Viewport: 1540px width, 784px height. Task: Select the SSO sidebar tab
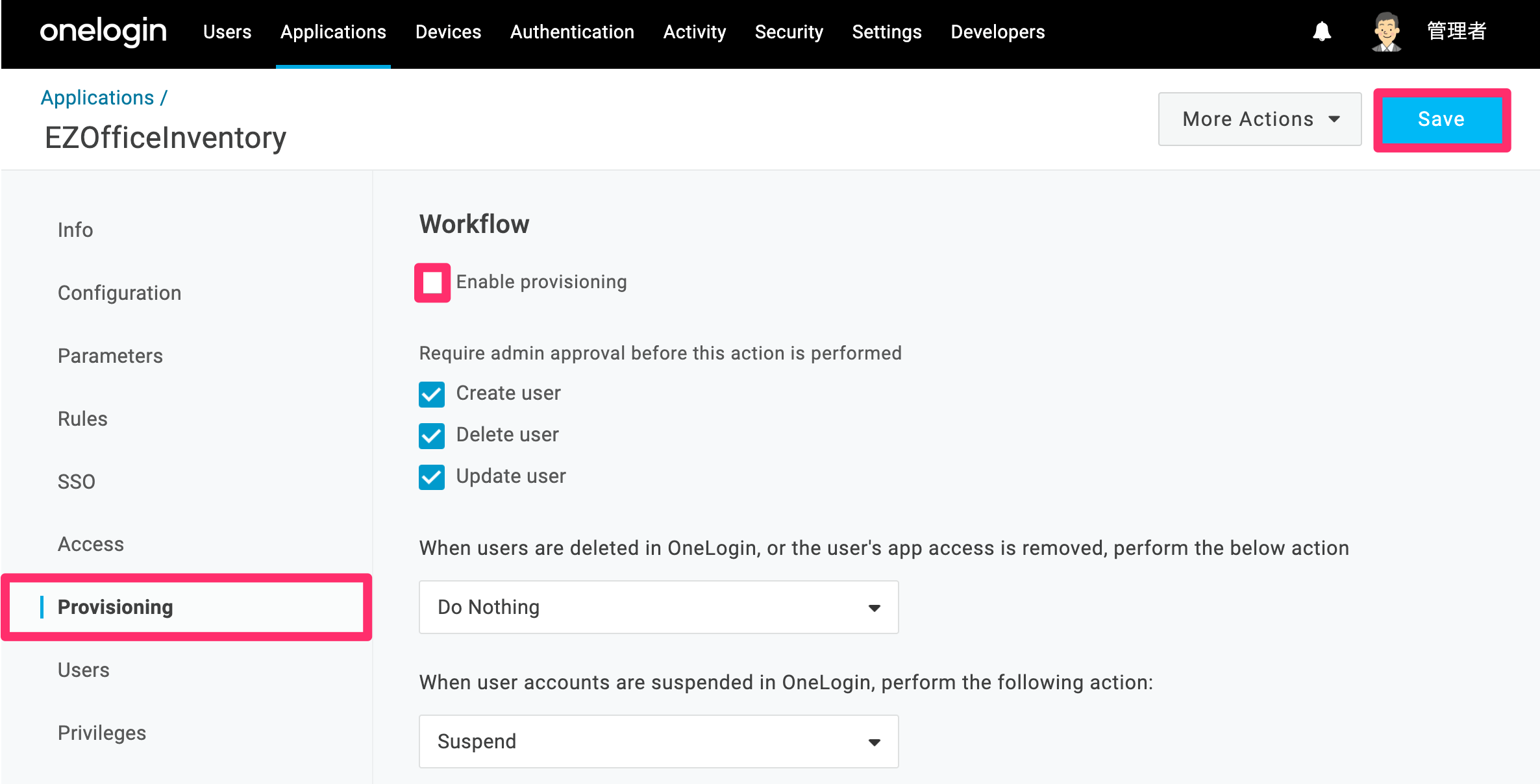point(77,482)
